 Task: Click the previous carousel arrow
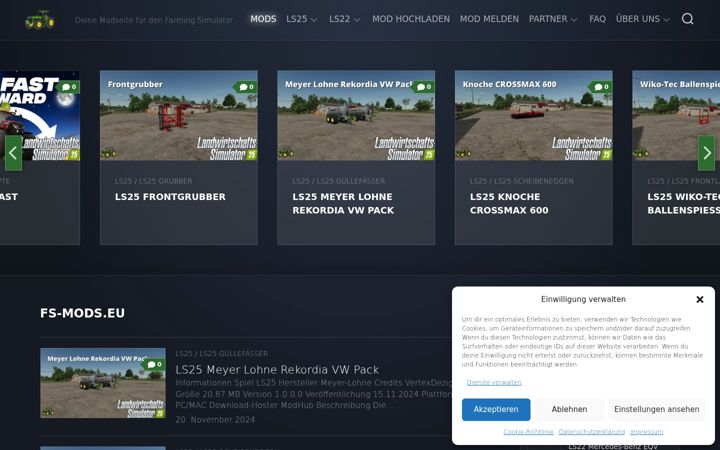pos(13,153)
